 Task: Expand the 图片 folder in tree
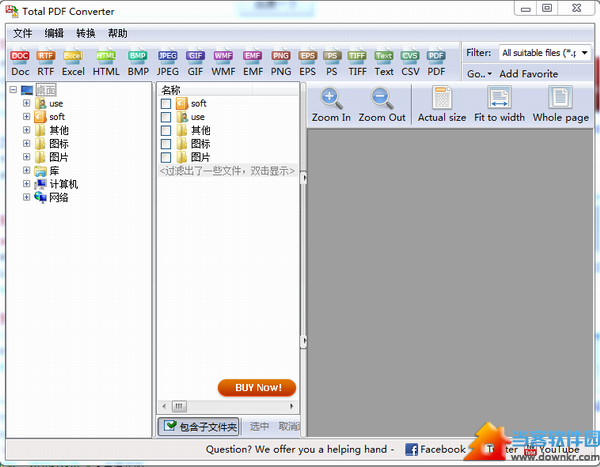click(26, 157)
